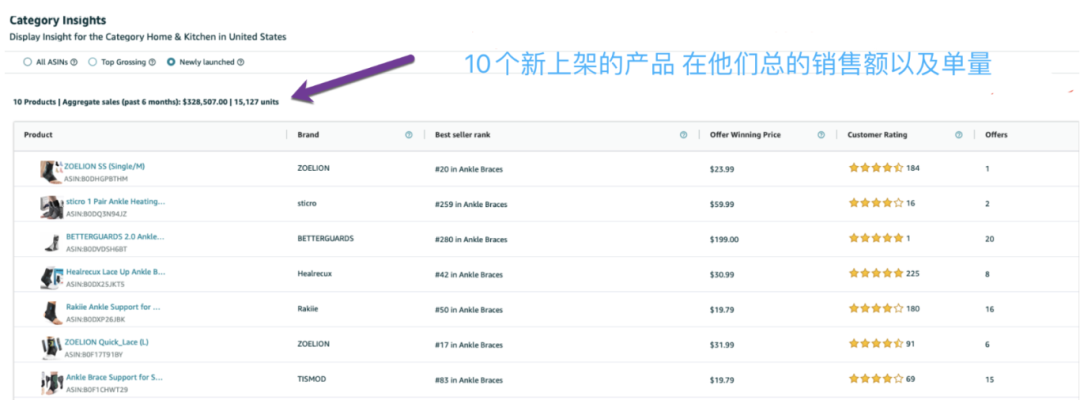Click BETTERGUARDS product thumbnail image
1080x400 pixels.
click(x=52, y=242)
